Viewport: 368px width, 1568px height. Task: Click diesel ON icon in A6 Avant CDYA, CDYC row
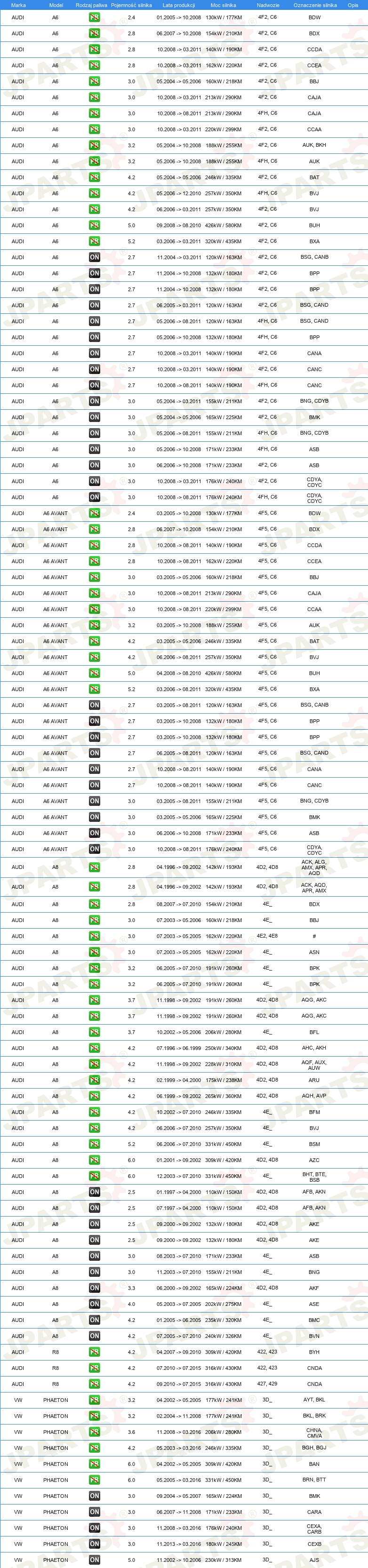(95, 849)
